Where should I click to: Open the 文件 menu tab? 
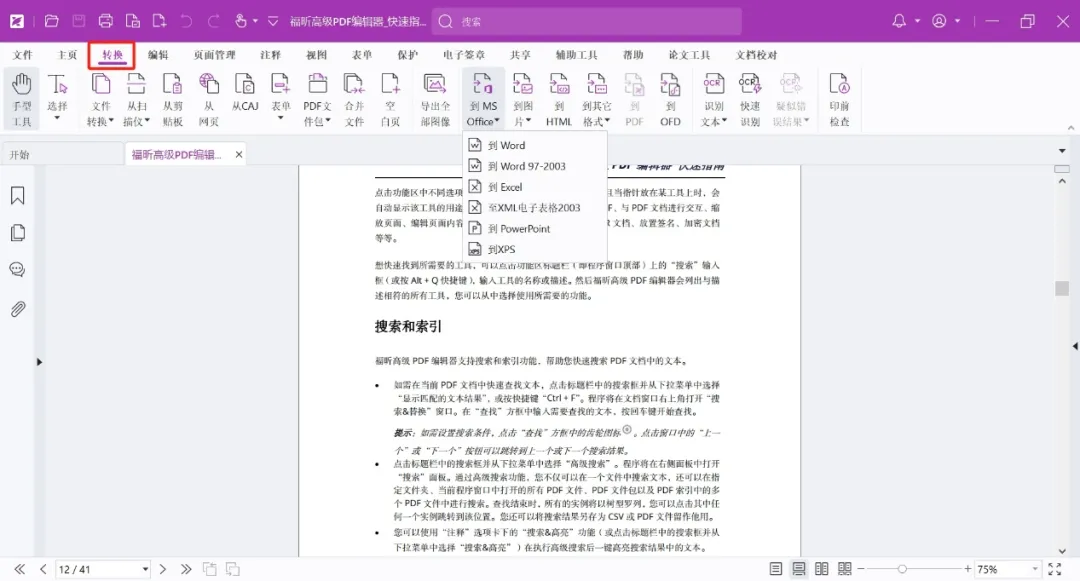[22, 55]
